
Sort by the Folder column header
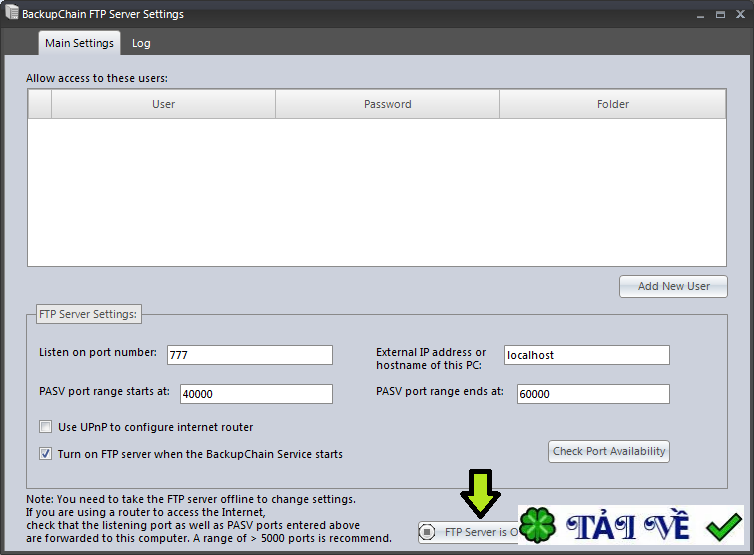[613, 104]
